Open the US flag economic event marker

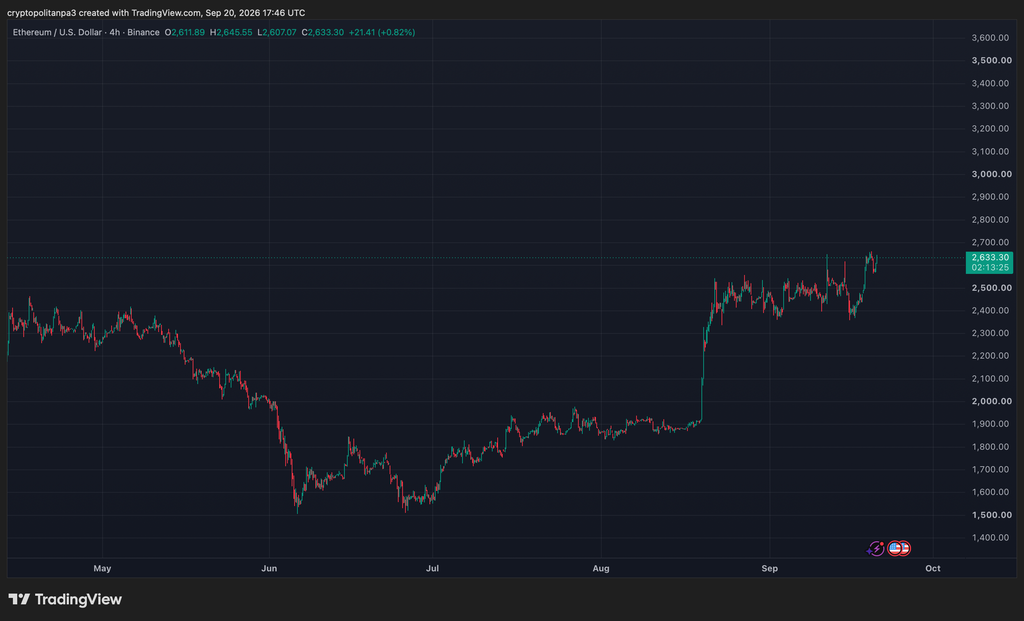[895, 549]
